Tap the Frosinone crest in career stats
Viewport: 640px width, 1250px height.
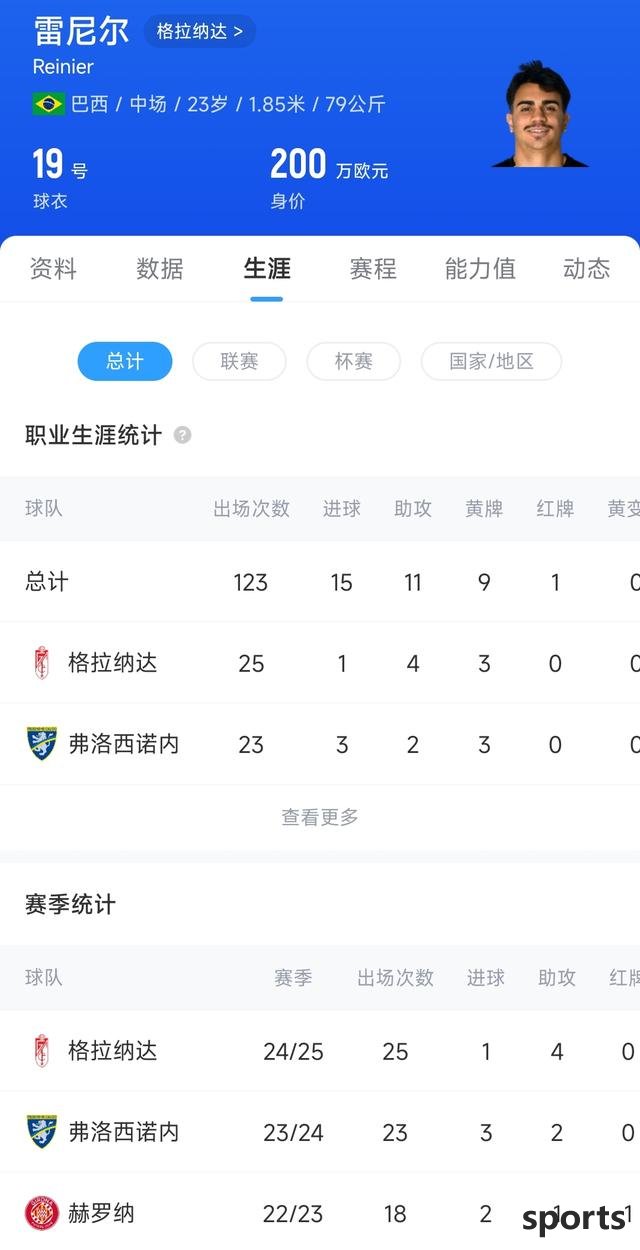42,744
